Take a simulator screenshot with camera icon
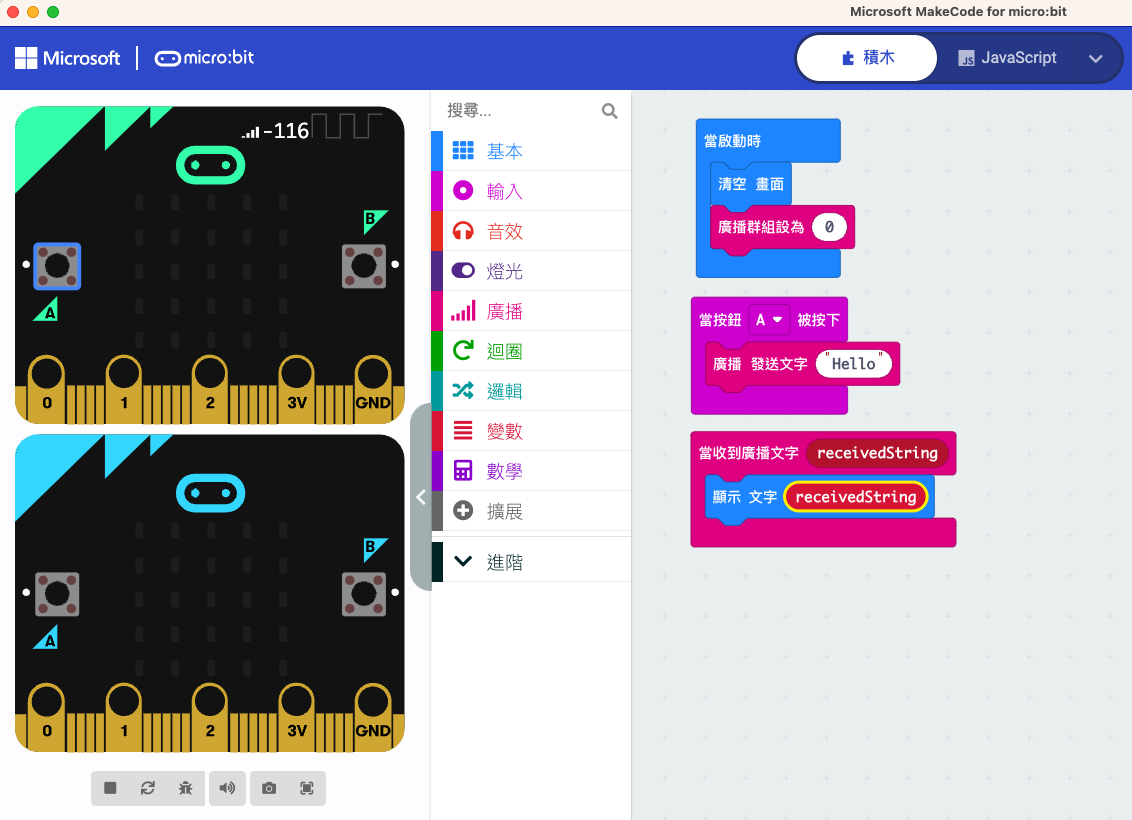1132x820 pixels. click(x=269, y=788)
